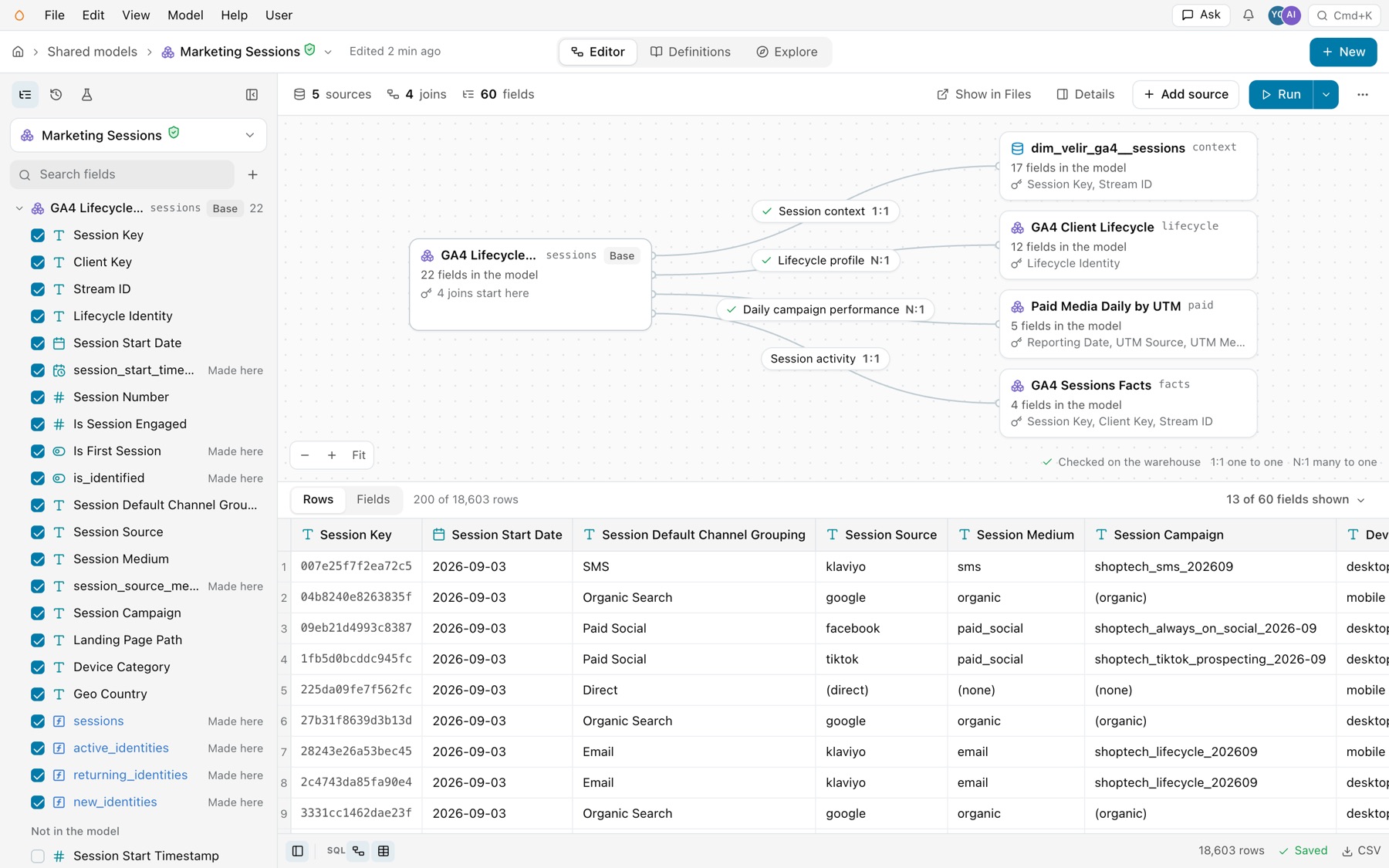
Task: Add a new field with the plus icon
Action: (x=252, y=174)
